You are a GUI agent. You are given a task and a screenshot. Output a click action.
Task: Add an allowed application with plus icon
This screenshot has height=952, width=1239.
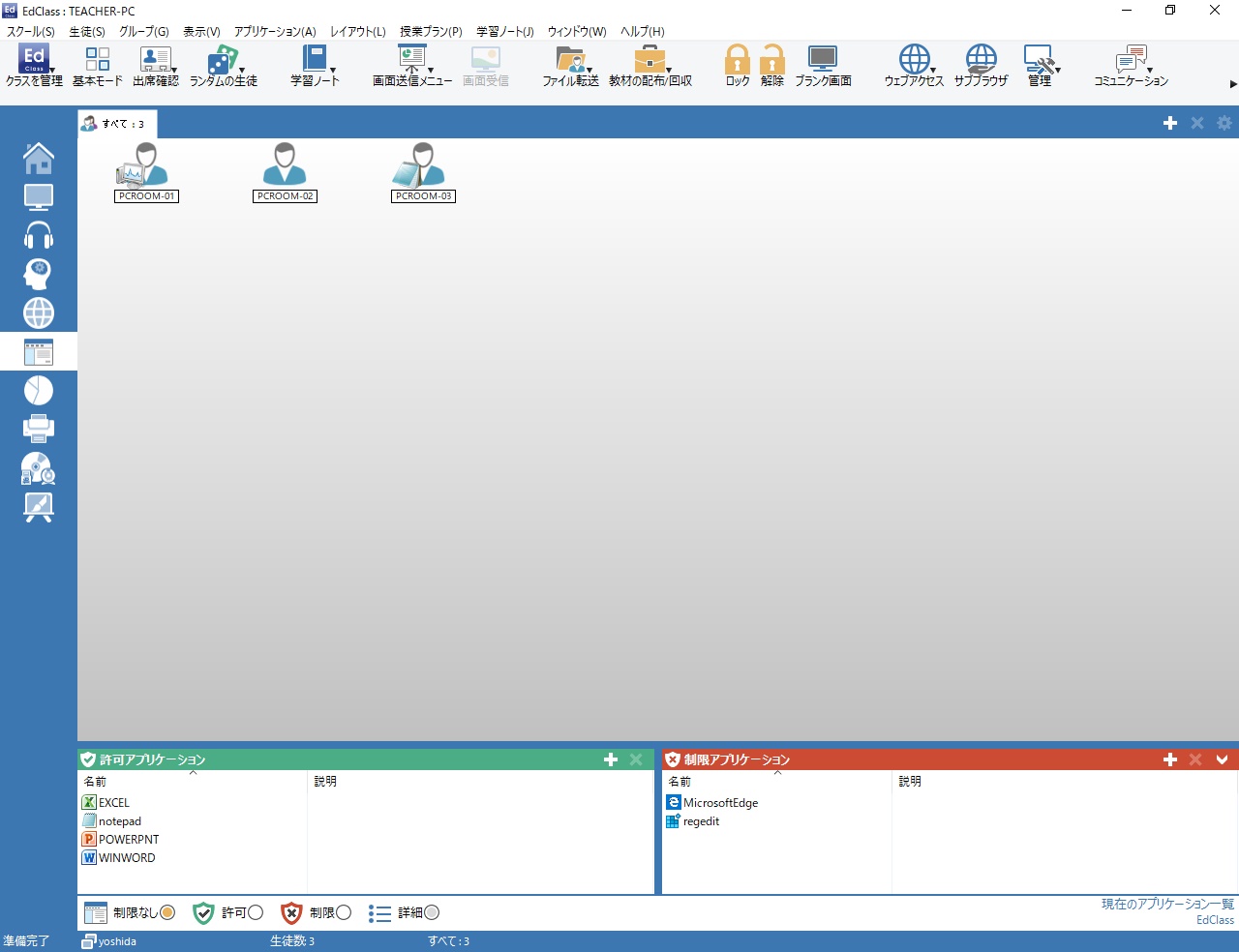click(611, 759)
